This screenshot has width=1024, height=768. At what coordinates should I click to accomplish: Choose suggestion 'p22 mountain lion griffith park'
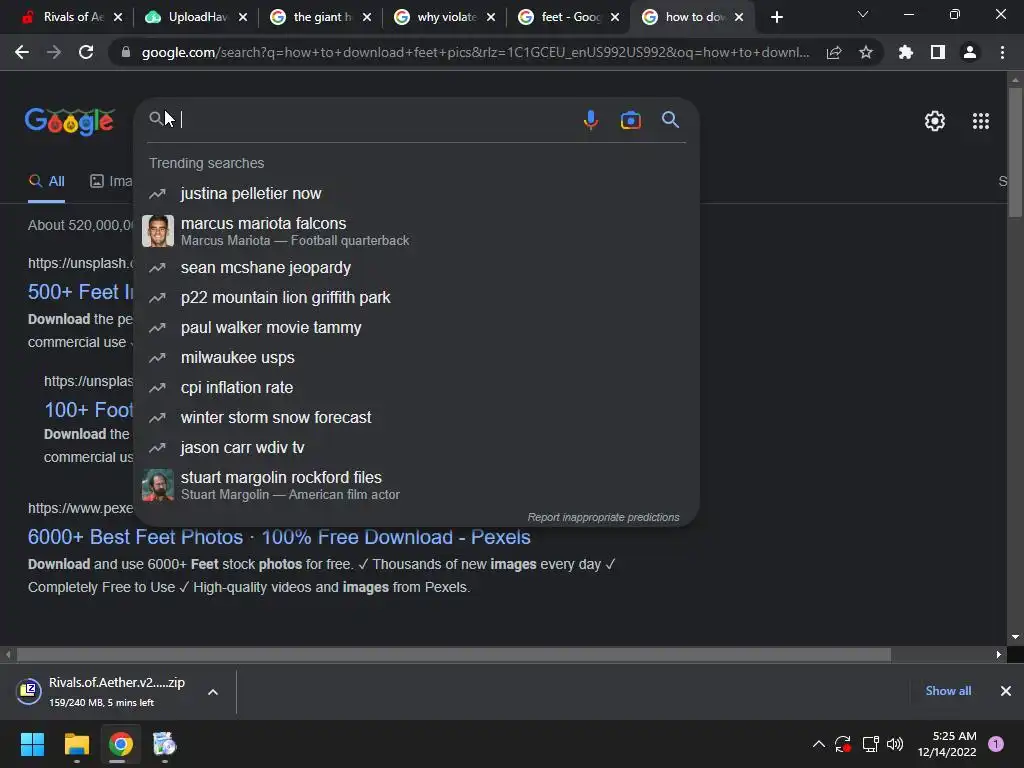tap(416, 298)
